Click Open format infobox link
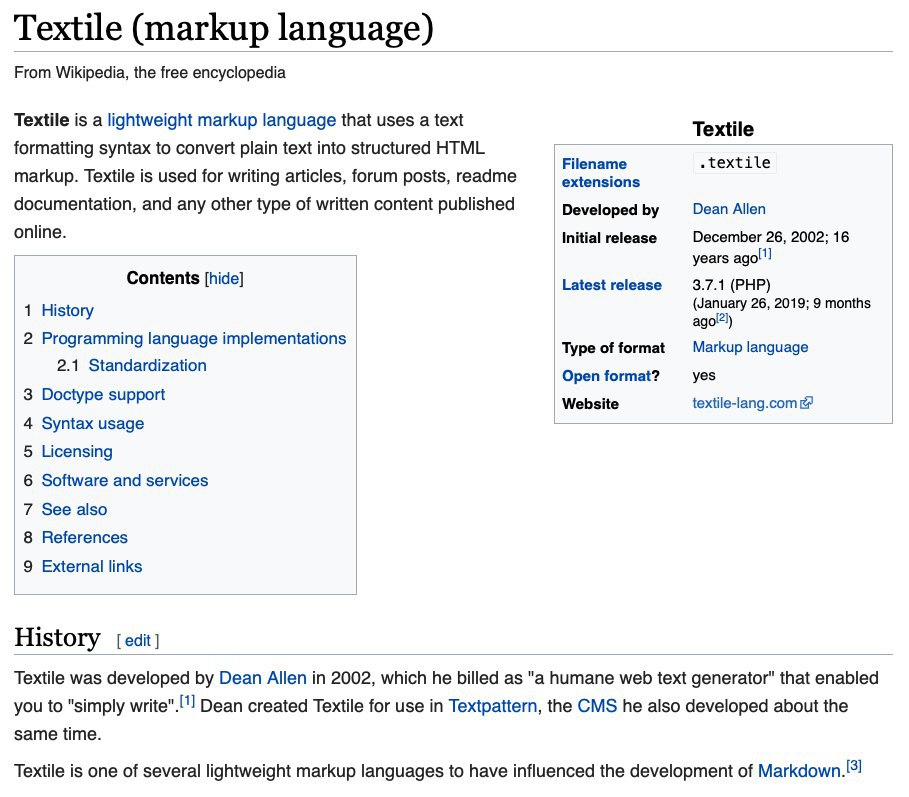Screen dimensions: 909x797 pyautogui.click(x=606, y=376)
